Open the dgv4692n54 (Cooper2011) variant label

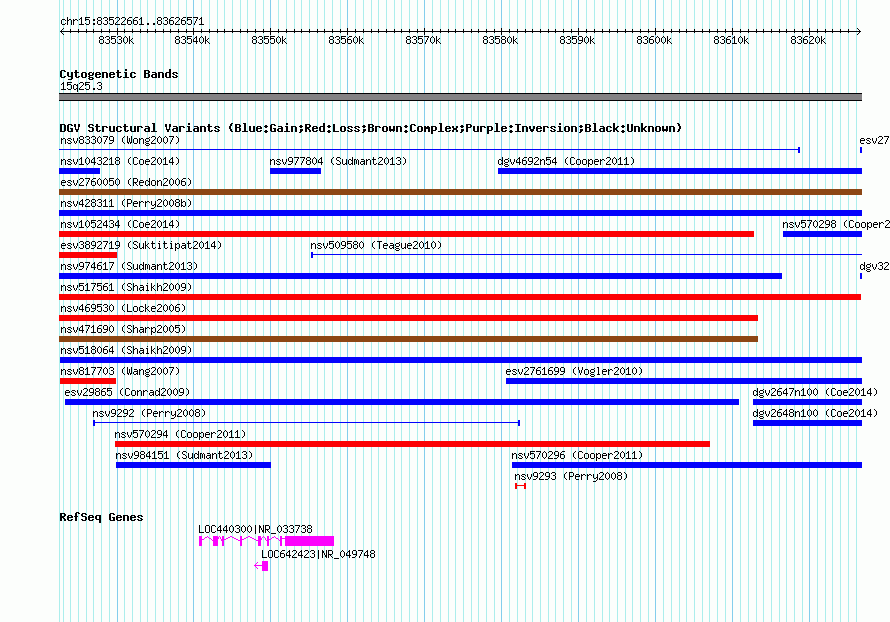[x=566, y=161]
